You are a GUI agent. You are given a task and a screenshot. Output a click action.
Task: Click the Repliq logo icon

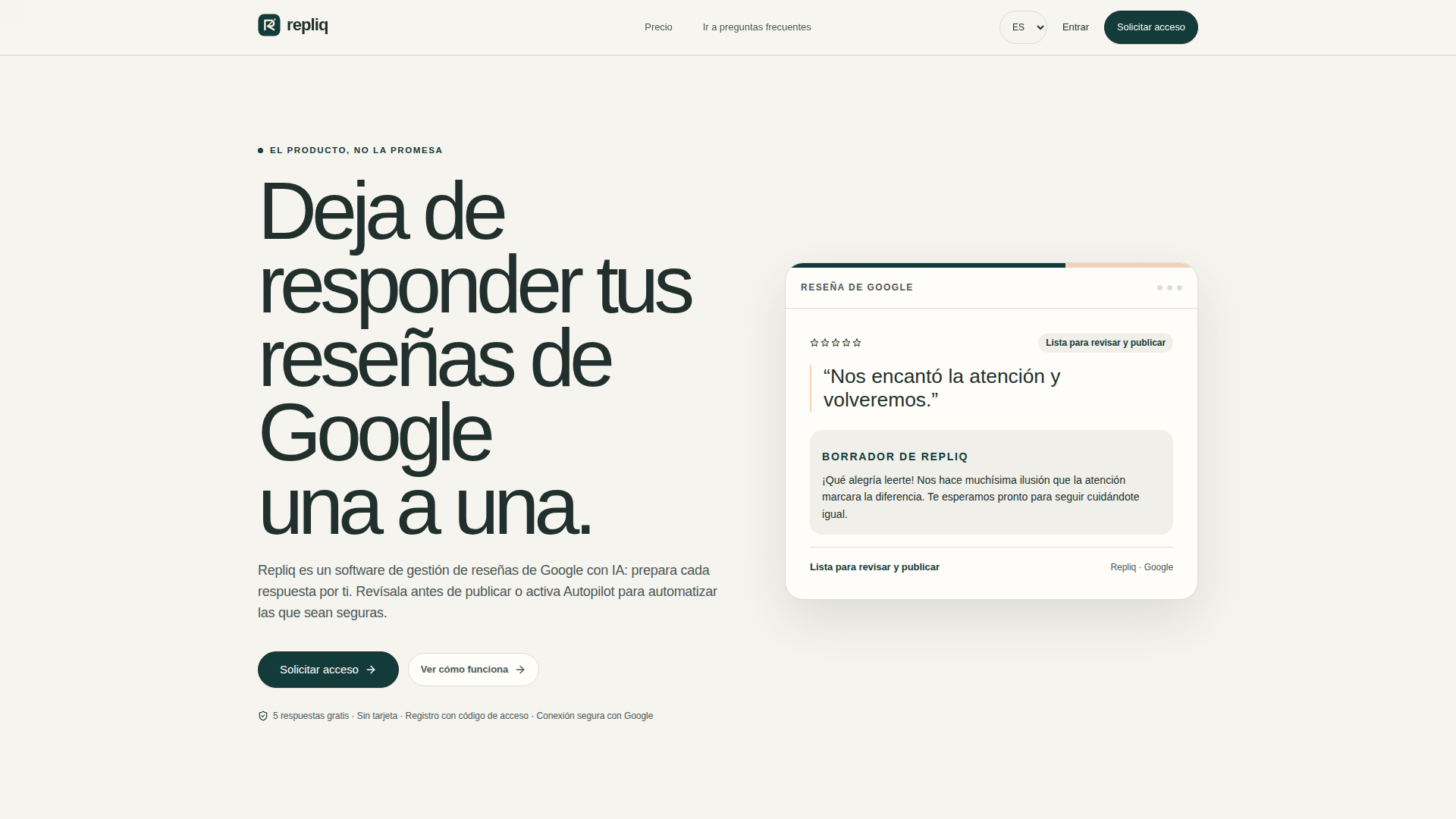pyautogui.click(x=269, y=25)
